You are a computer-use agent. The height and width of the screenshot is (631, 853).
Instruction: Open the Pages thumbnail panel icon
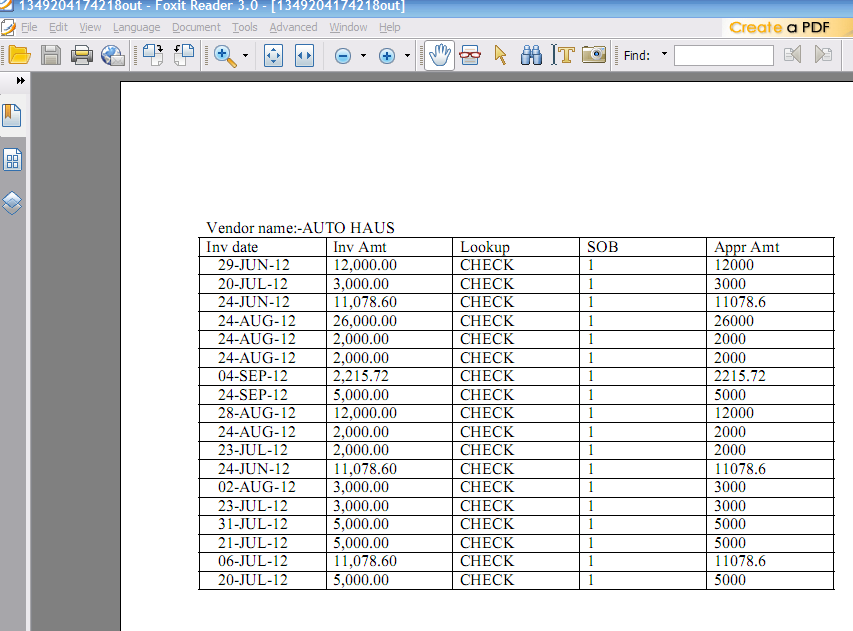pyautogui.click(x=13, y=158)
